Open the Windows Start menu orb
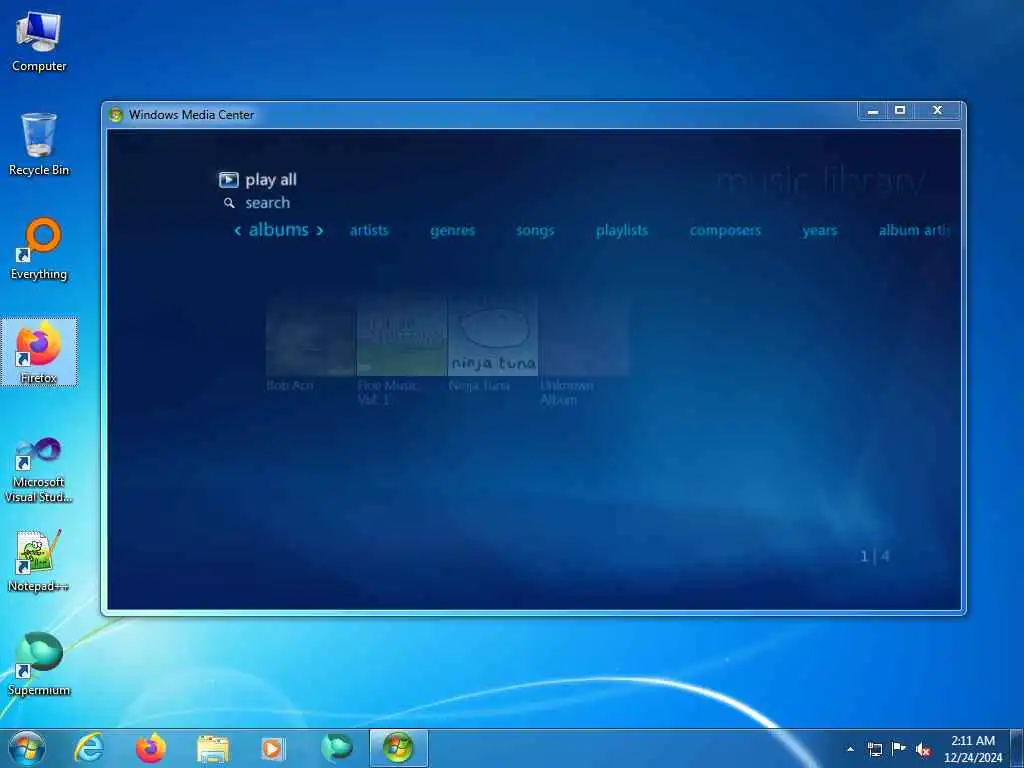The image size is (1024, 768). (27, 748)
